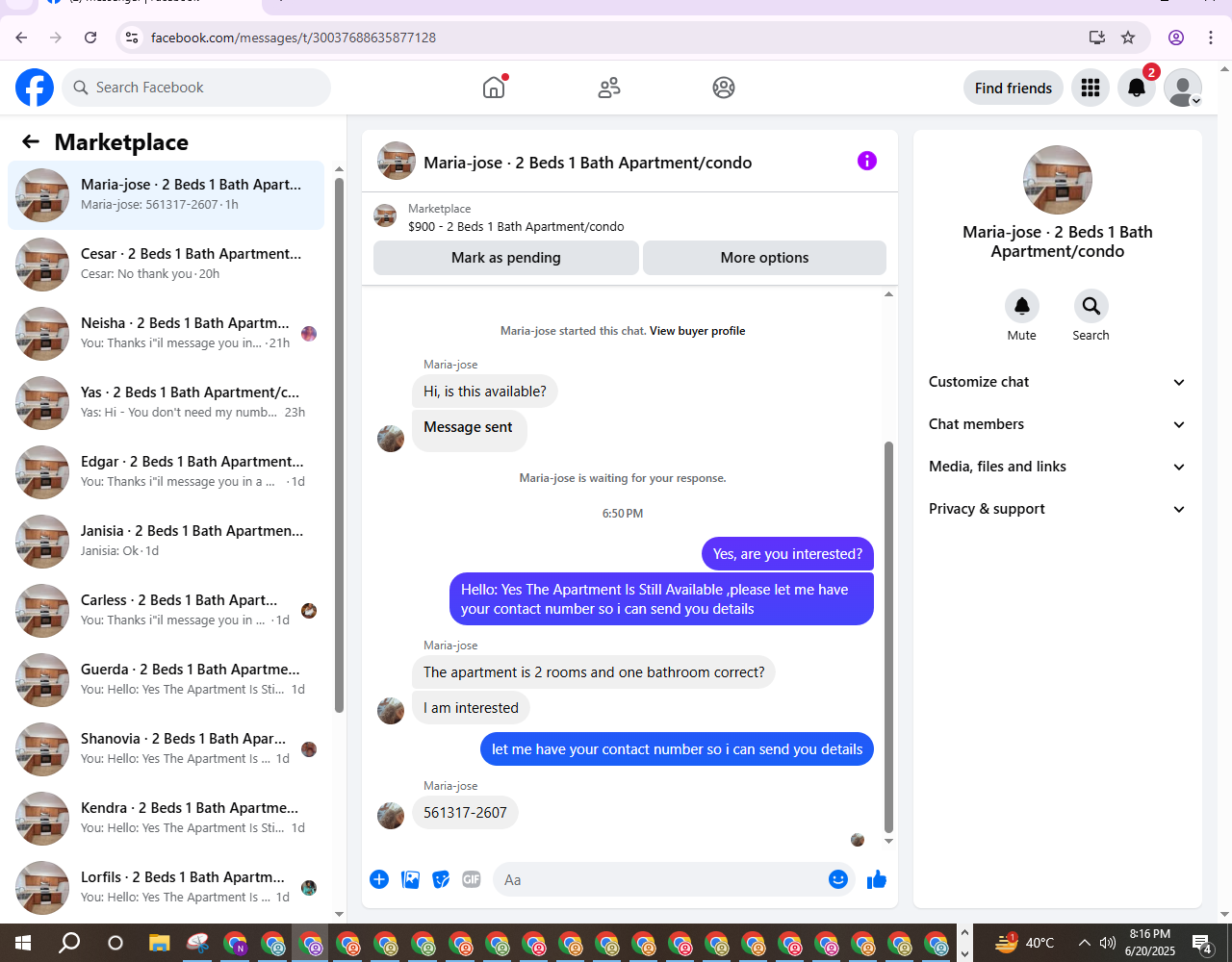This screenshot has height=962, width=1232.
Task: Open Chrome three-dot menu
Action: [1211, 38]
